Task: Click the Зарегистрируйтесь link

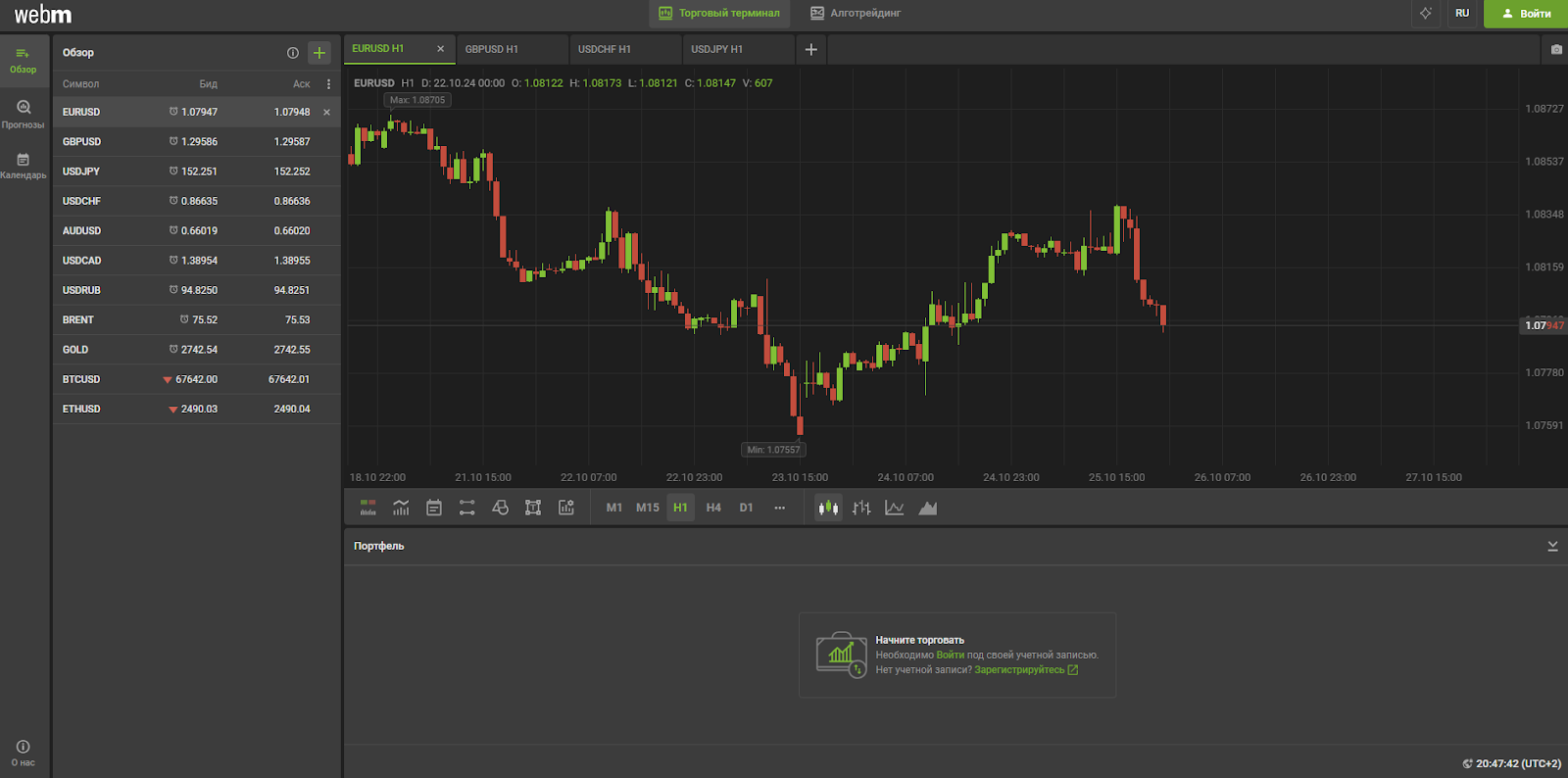Action: coord(1019,670)
